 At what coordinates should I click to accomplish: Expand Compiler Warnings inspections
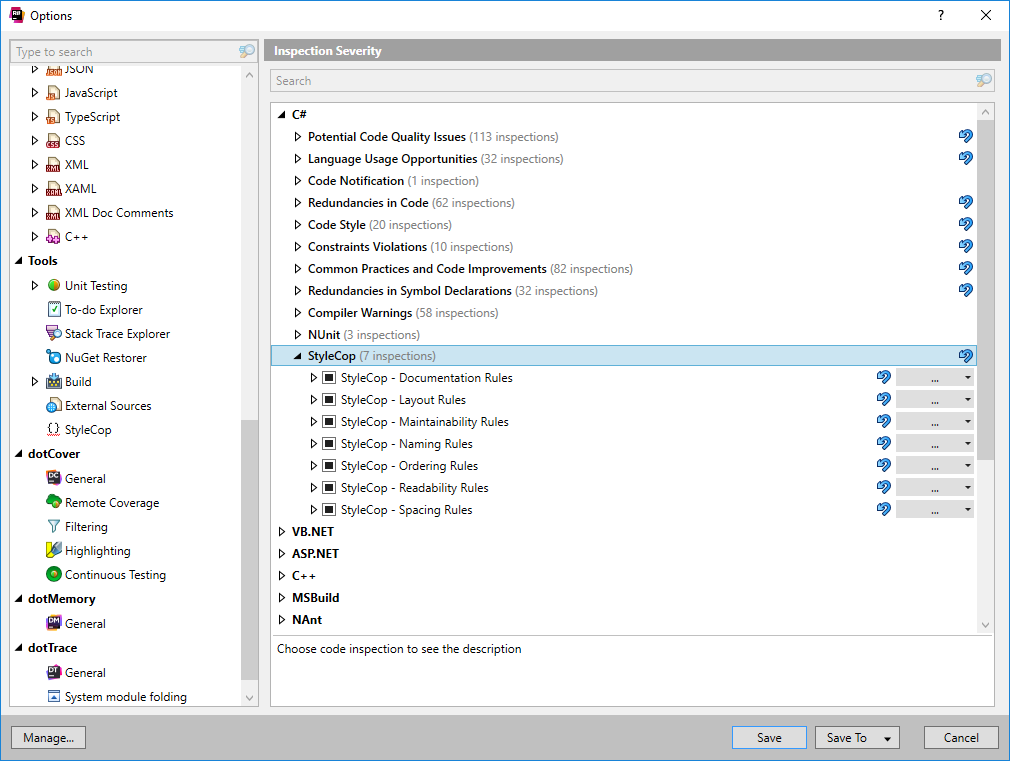pos(297,313)
